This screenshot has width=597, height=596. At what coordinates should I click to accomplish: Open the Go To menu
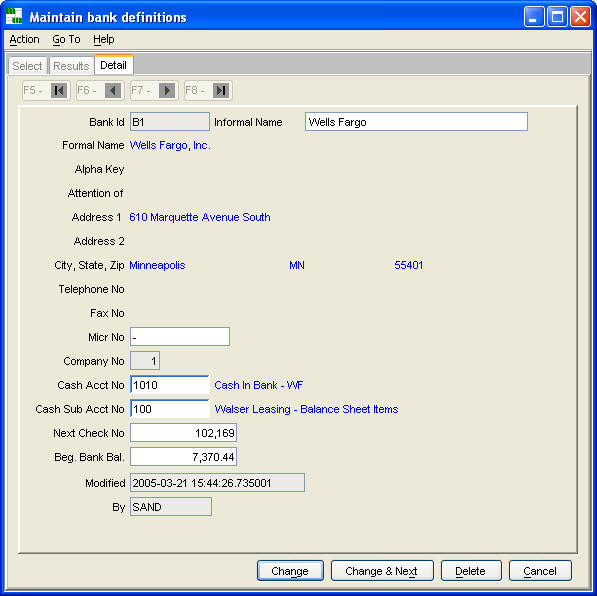66,39
